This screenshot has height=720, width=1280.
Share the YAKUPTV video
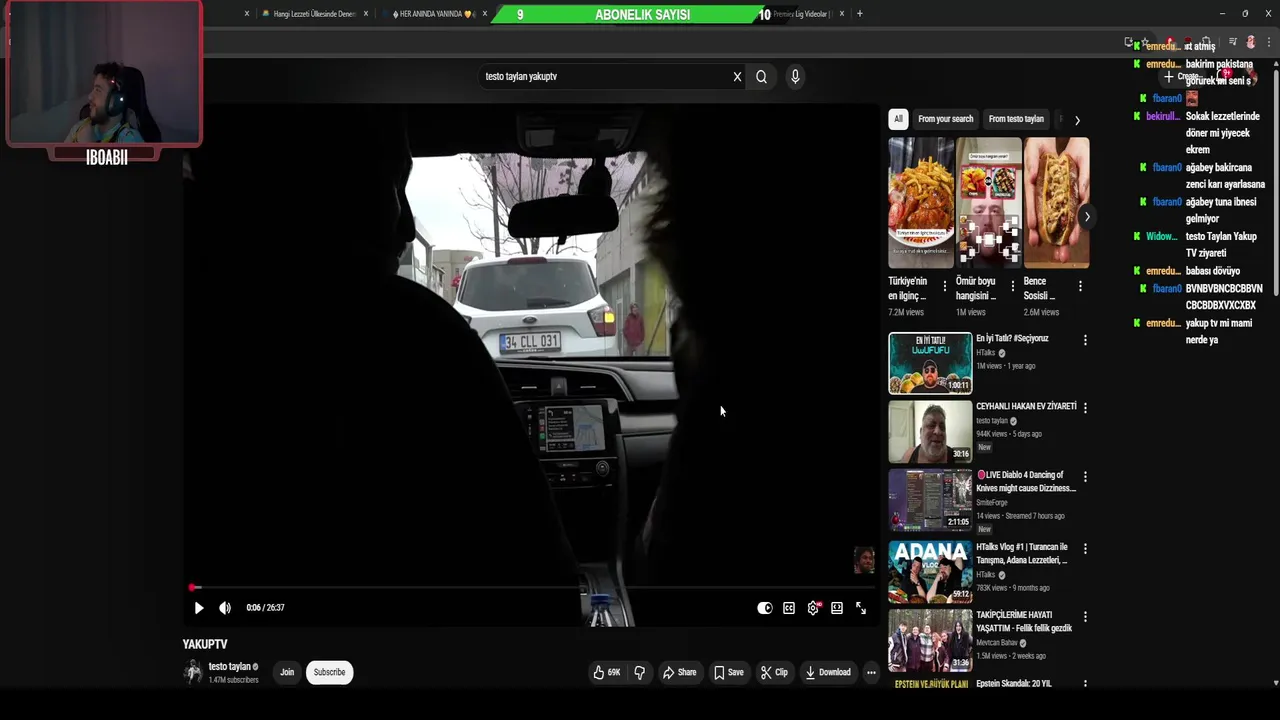click(679, 672)
